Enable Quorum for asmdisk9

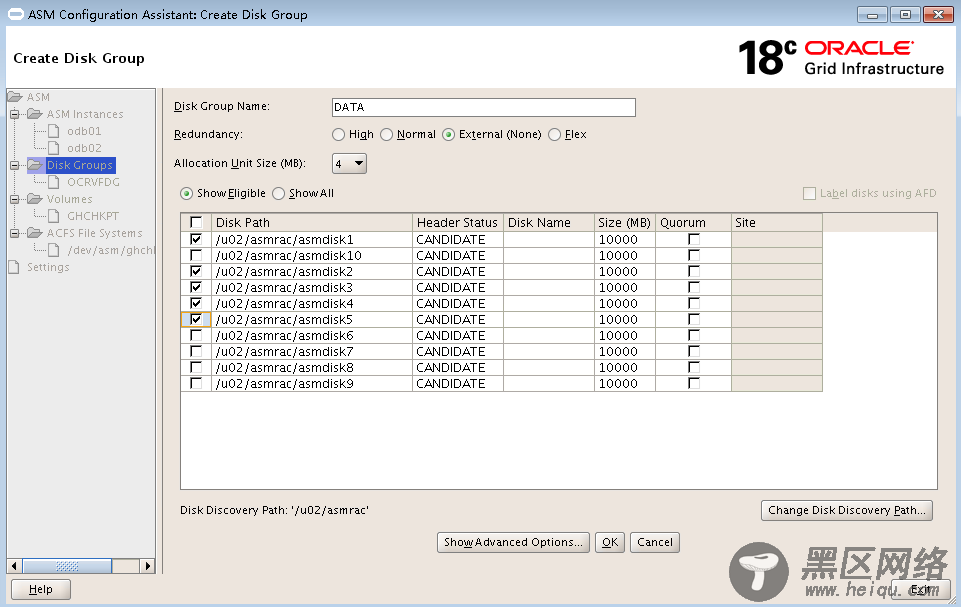point(694,383)
